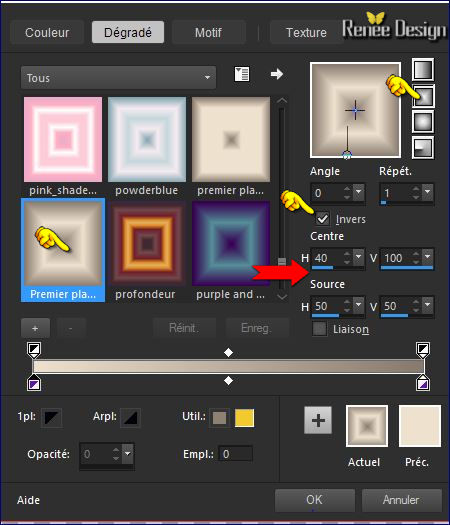Uncheck the Invers checkbox
Screen dimensions: 450x525
(x=322, y=219)
